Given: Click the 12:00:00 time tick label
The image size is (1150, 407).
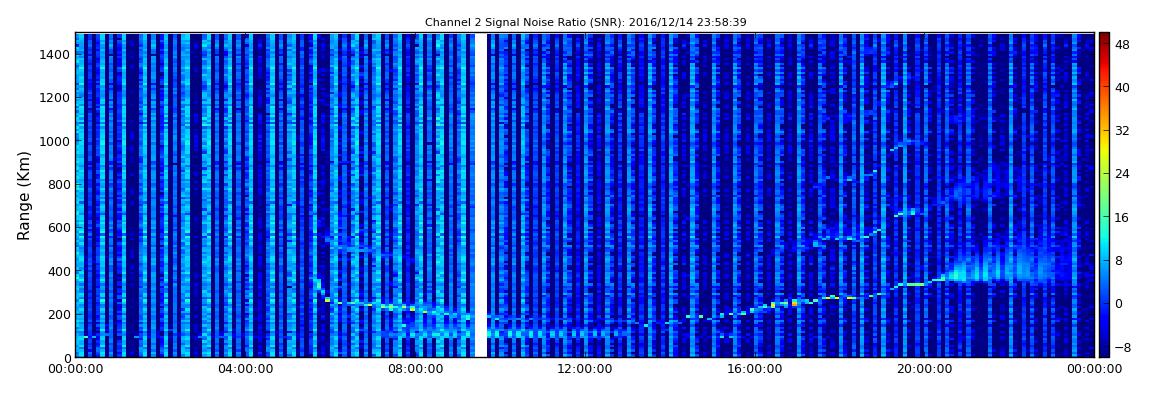Looking at the screenshot, I should (x=585, y=369).
